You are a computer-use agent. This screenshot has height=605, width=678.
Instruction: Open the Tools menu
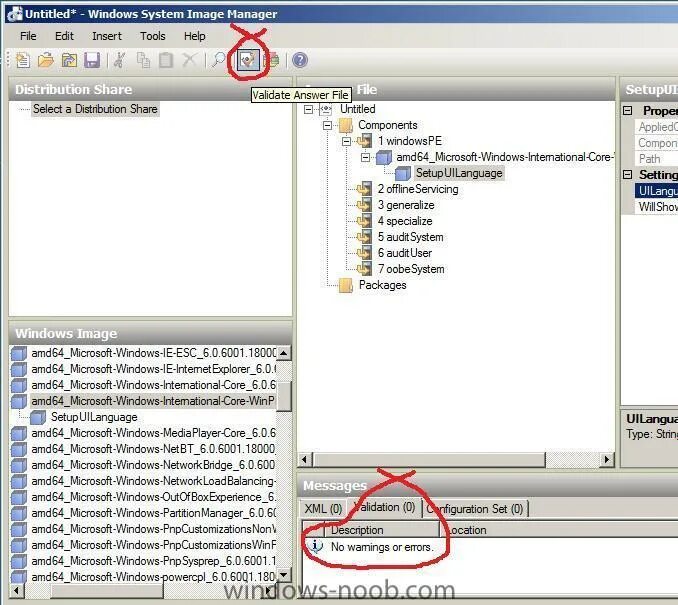point(153,36)
